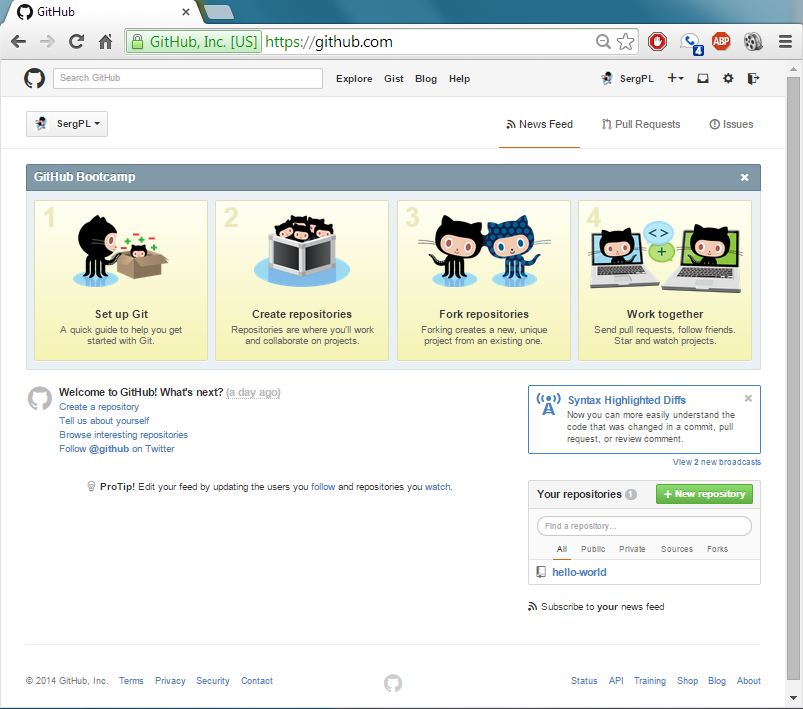The height and width of the screenshot is (709, 803).
Task: Click the zoom magnifier icon in address bar
Action: coord(603,41)
